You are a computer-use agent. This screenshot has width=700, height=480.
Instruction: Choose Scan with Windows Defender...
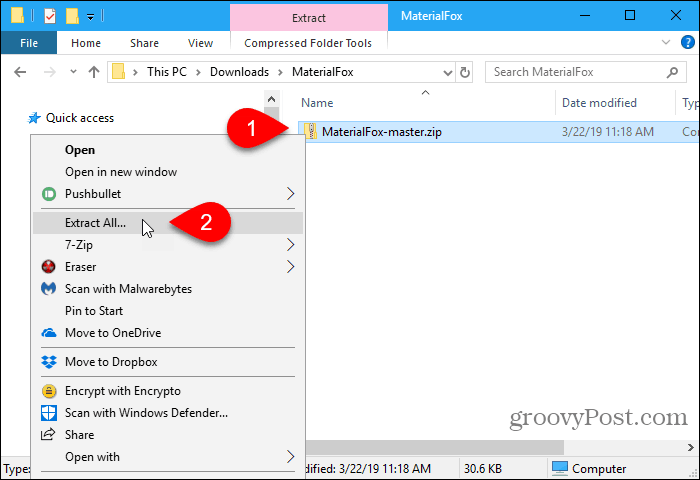pos(146,413)
